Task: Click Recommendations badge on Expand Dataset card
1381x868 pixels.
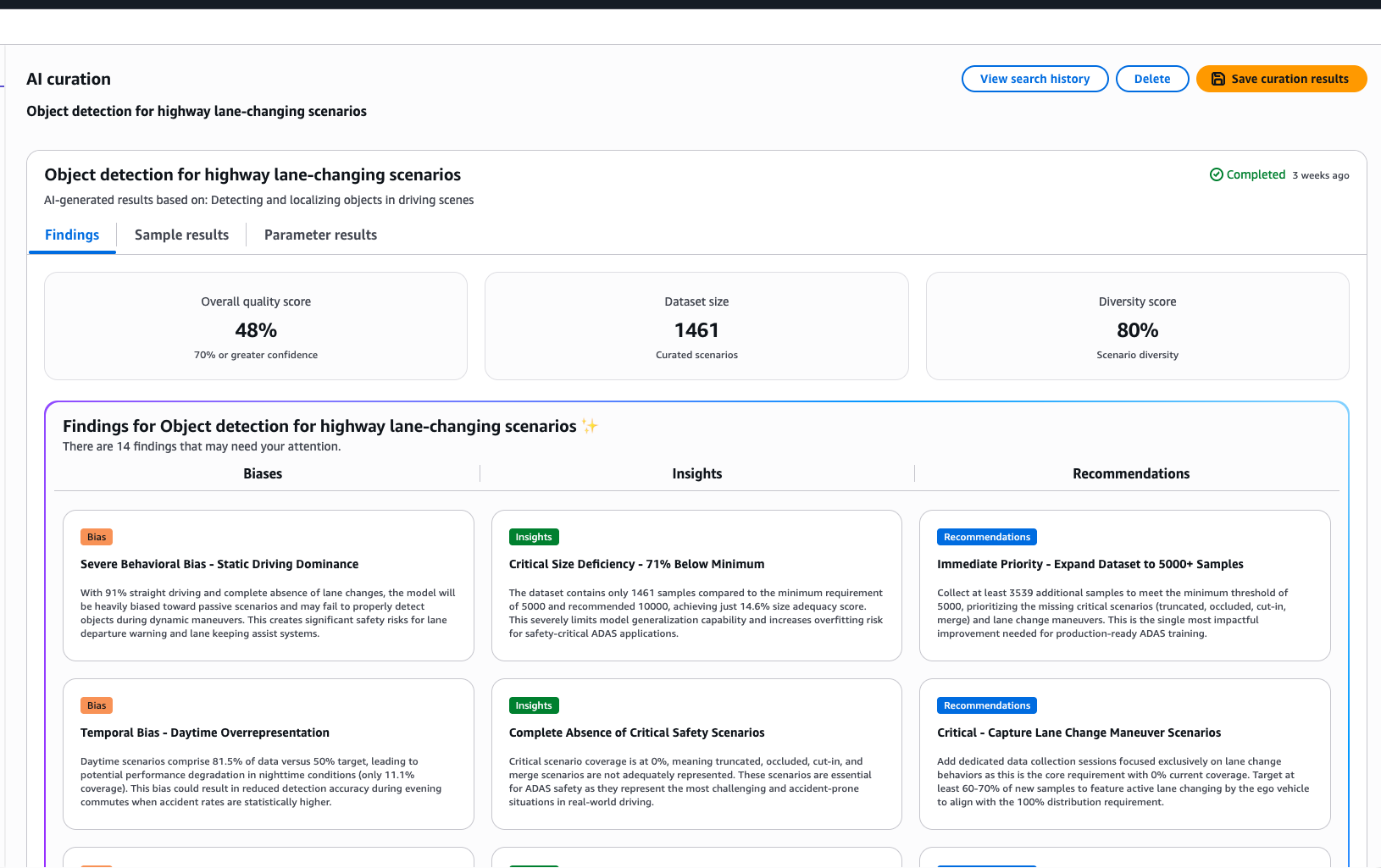Action: (x=987, y=537)
